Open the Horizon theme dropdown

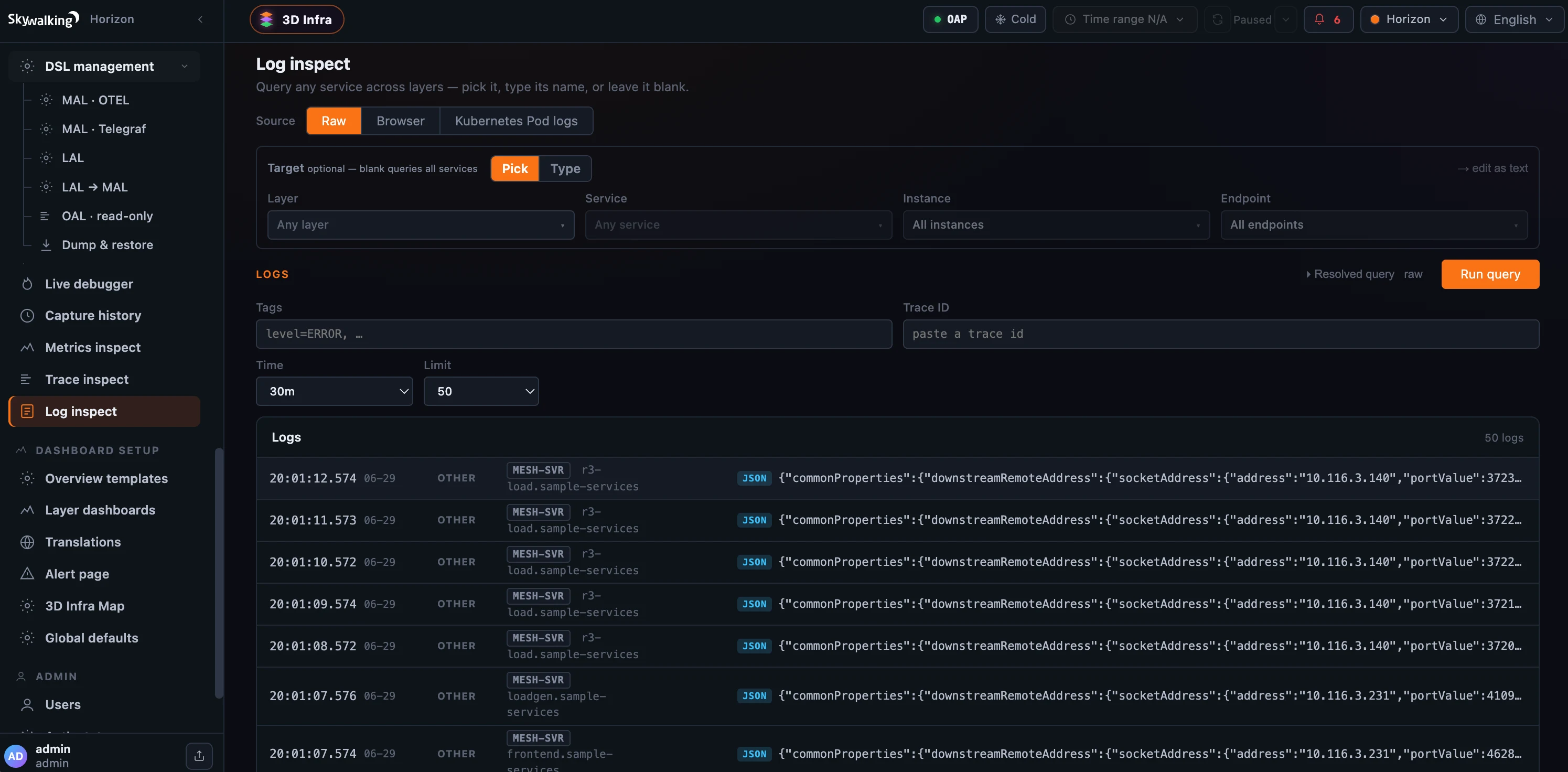coord(1409,19)
